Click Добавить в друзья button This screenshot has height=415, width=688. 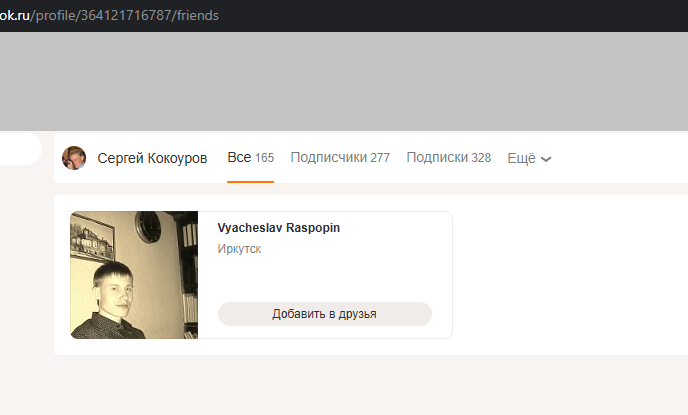click(325, 314)
